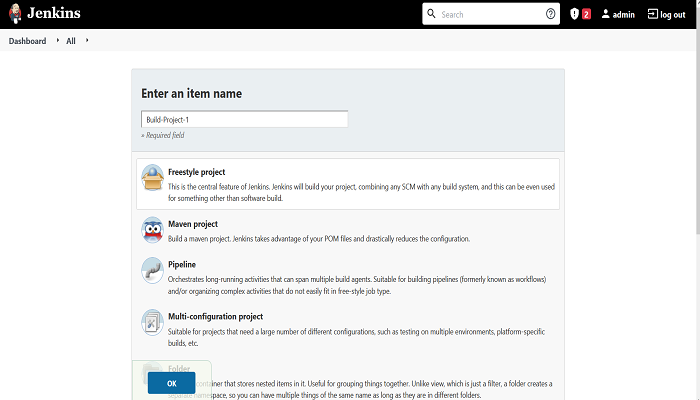This screenshot has width=700, height=400.
Task: Click the page vertical scrollbar
Action: [x=697, y=116]
